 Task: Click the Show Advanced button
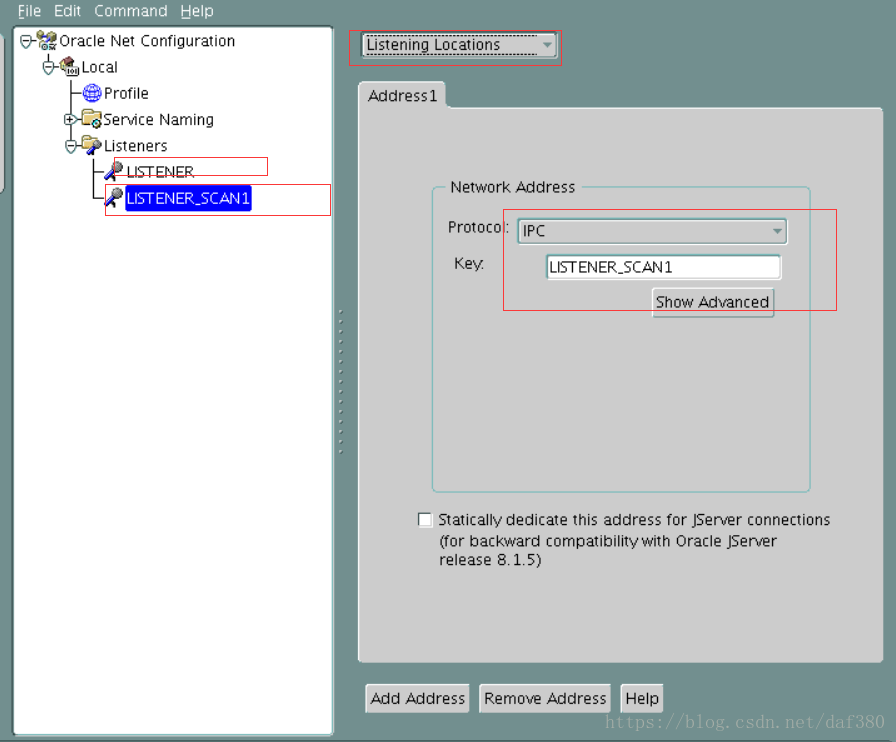click(713, 302)
